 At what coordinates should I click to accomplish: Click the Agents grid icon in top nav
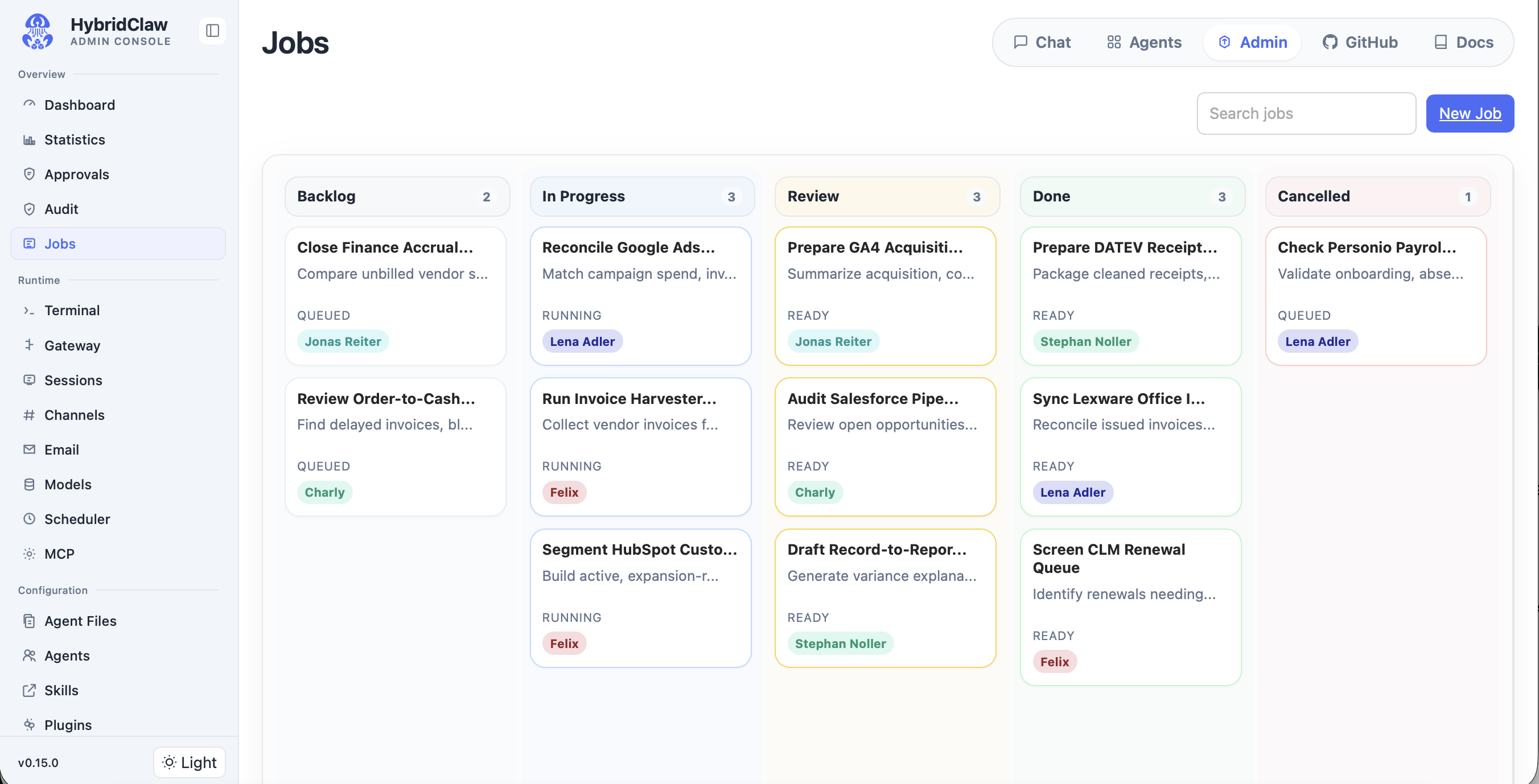click(1114, 42)
